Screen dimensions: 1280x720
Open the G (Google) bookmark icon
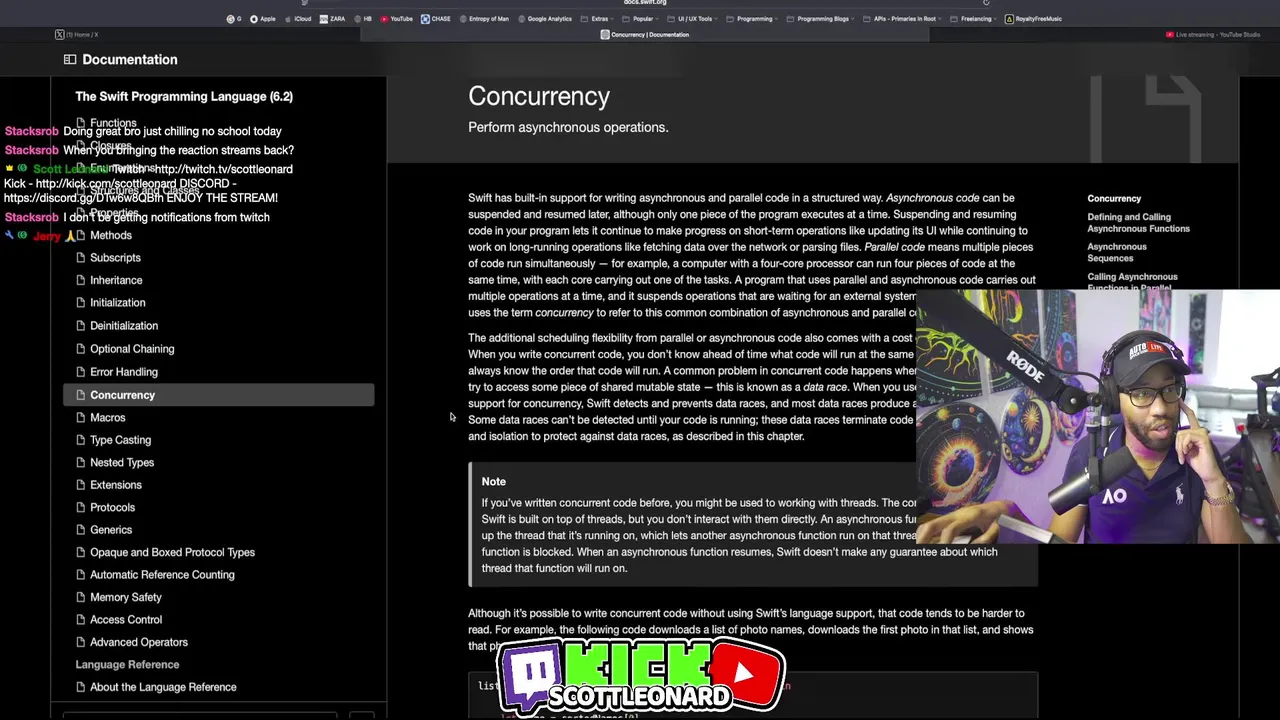tap(233, 18)
